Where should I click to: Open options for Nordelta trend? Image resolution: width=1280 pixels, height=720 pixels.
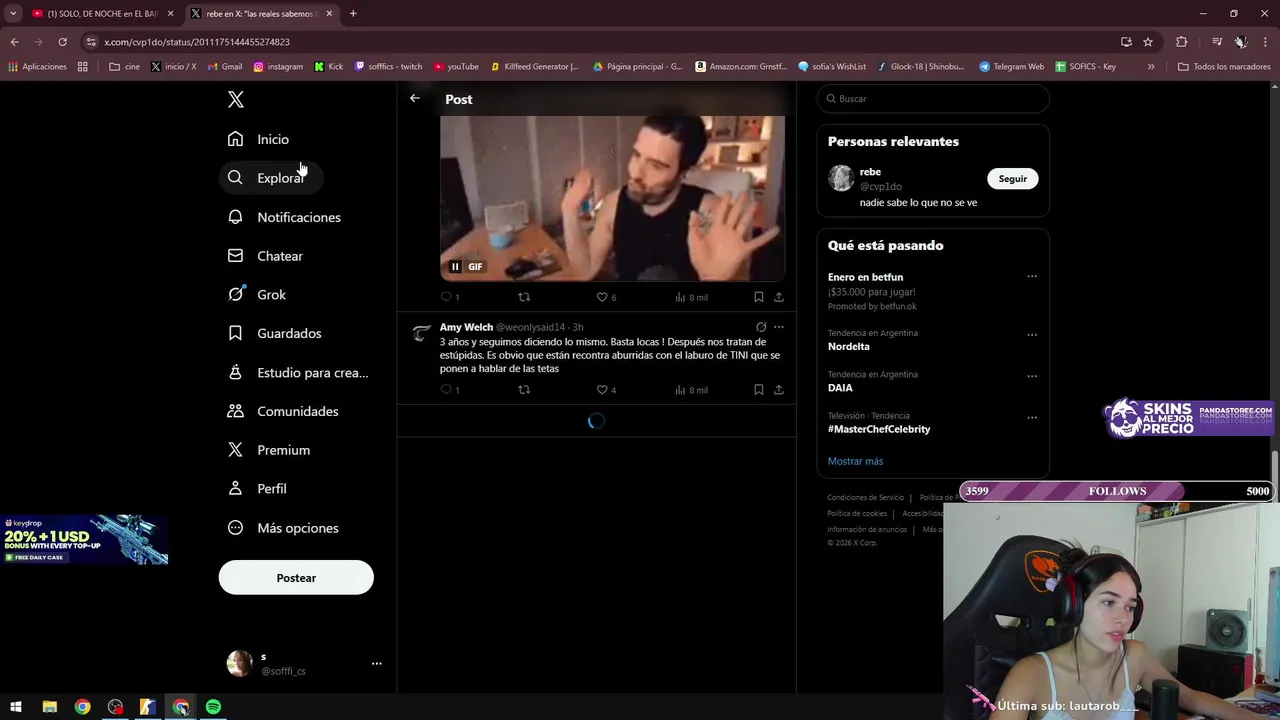[x=1032, y=335]
